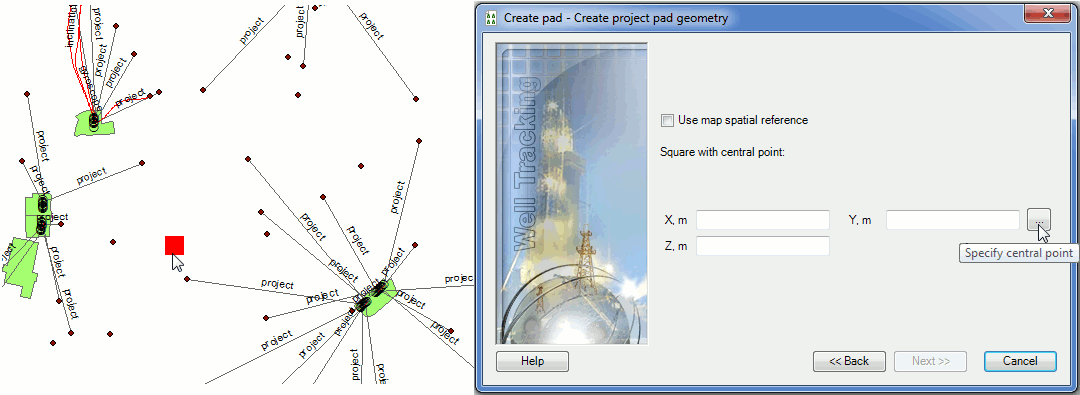1080x395 pixels.
Task: Click the red square pad marker on map
Action: (174, 245)
